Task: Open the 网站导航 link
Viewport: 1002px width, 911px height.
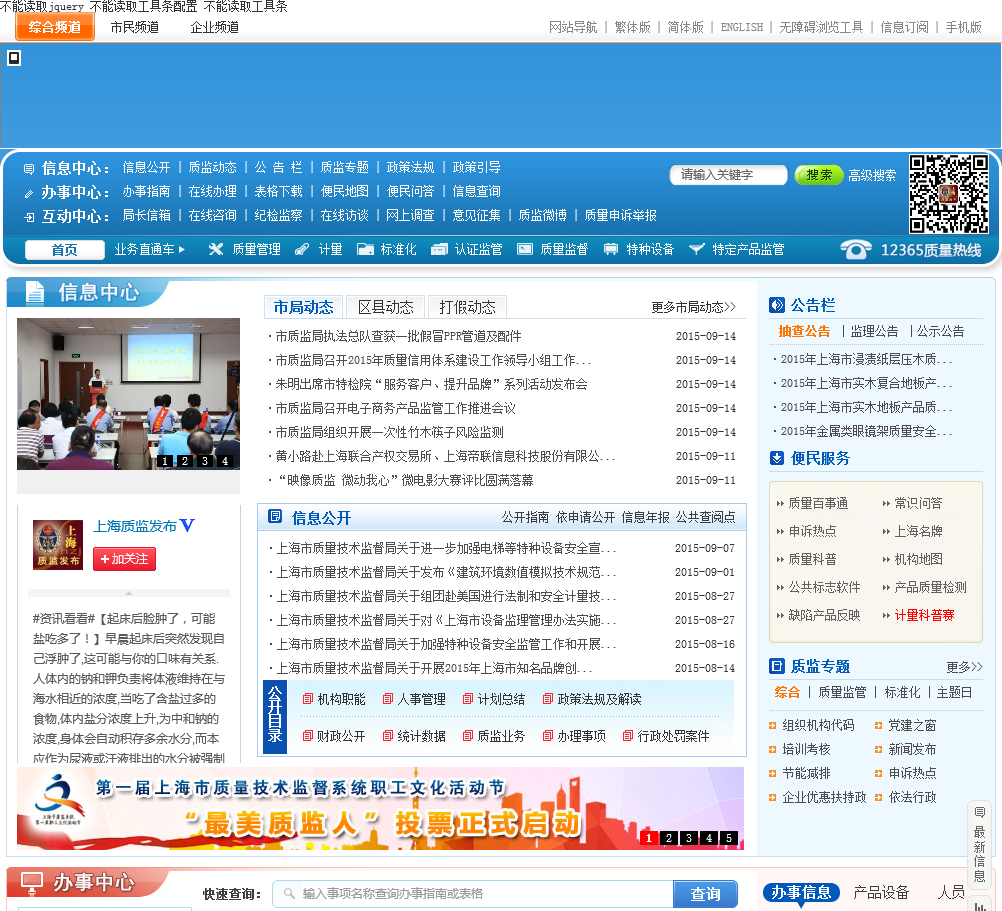Action: pos(573,27)
